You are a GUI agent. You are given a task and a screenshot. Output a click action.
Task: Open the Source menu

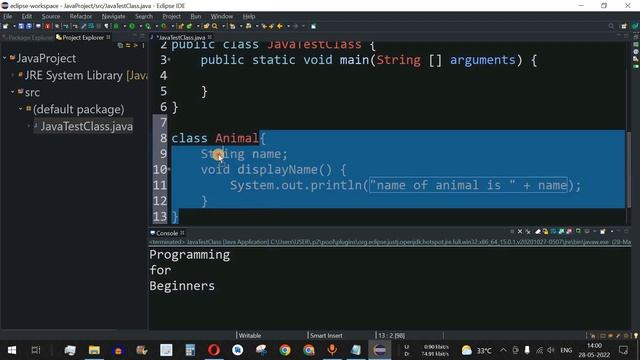pyautogui.click(x=51, y=16)
